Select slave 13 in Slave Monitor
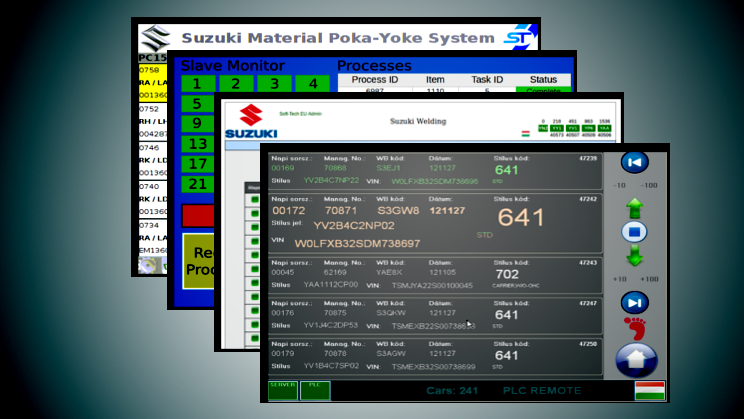 point(197,144)
